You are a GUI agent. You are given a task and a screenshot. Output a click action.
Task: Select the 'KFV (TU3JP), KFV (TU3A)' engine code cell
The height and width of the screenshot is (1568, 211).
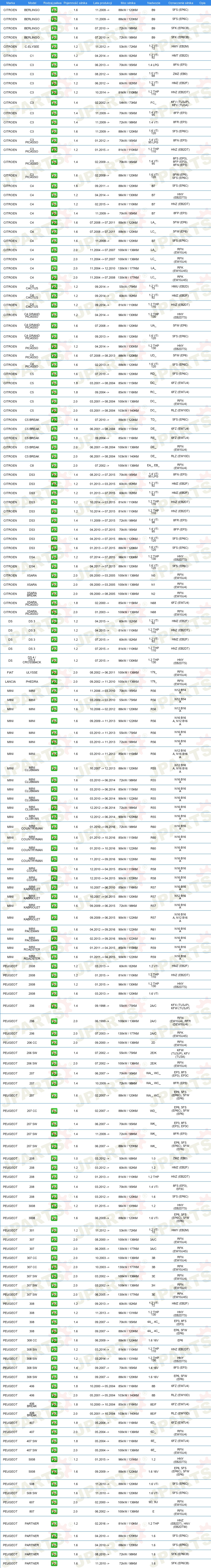tap(180, 103)
